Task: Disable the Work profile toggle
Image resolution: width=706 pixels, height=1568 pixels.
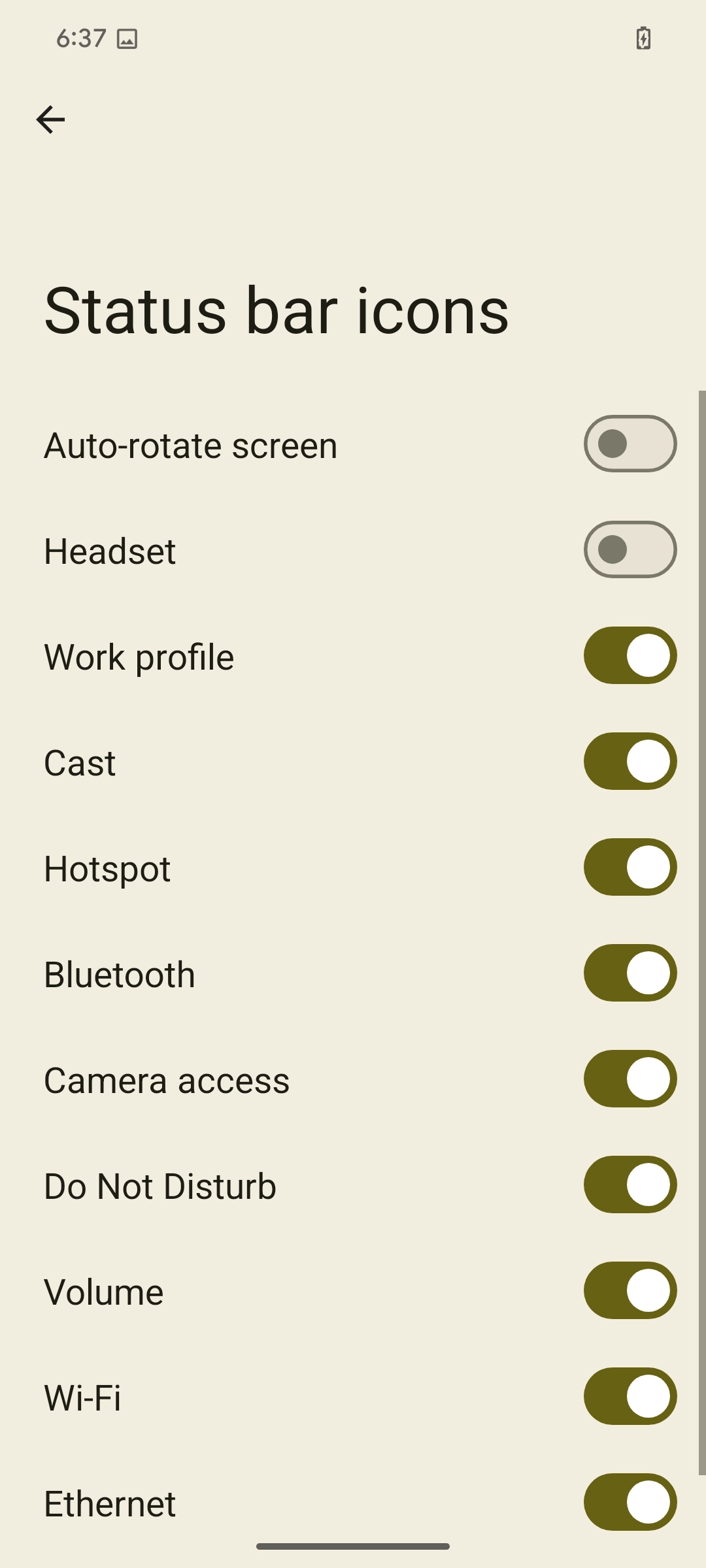Action: pos(630,655)
